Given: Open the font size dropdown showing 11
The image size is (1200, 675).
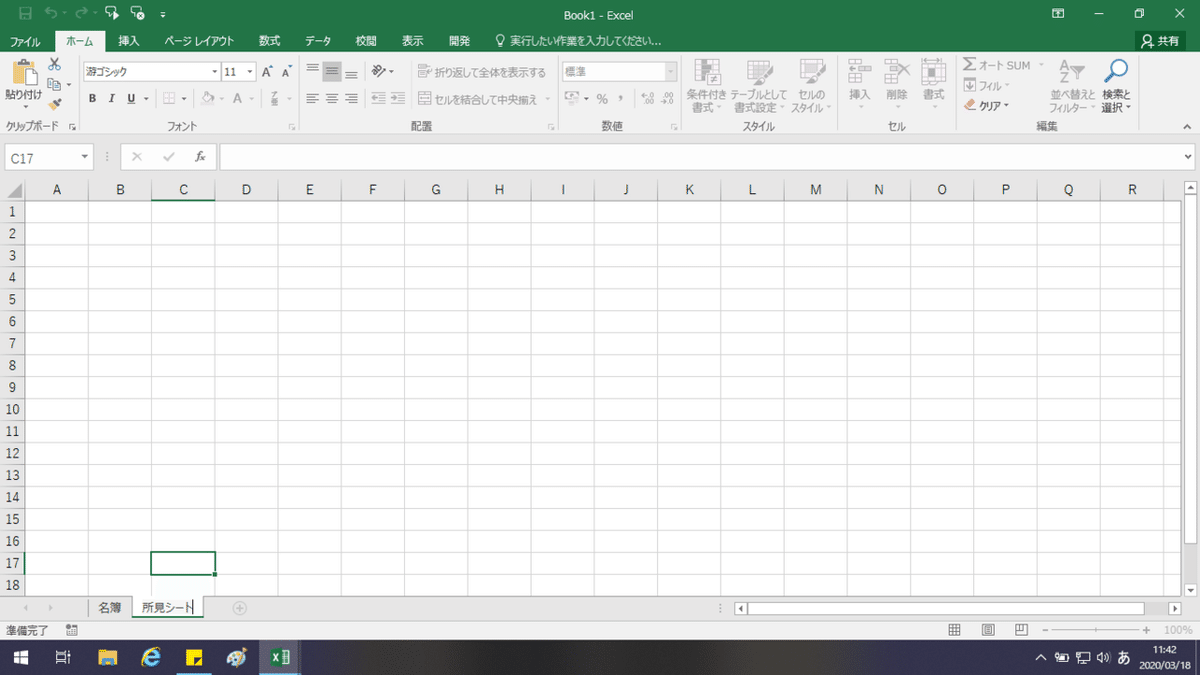Looking at the screenshot, I should [250, 72].
